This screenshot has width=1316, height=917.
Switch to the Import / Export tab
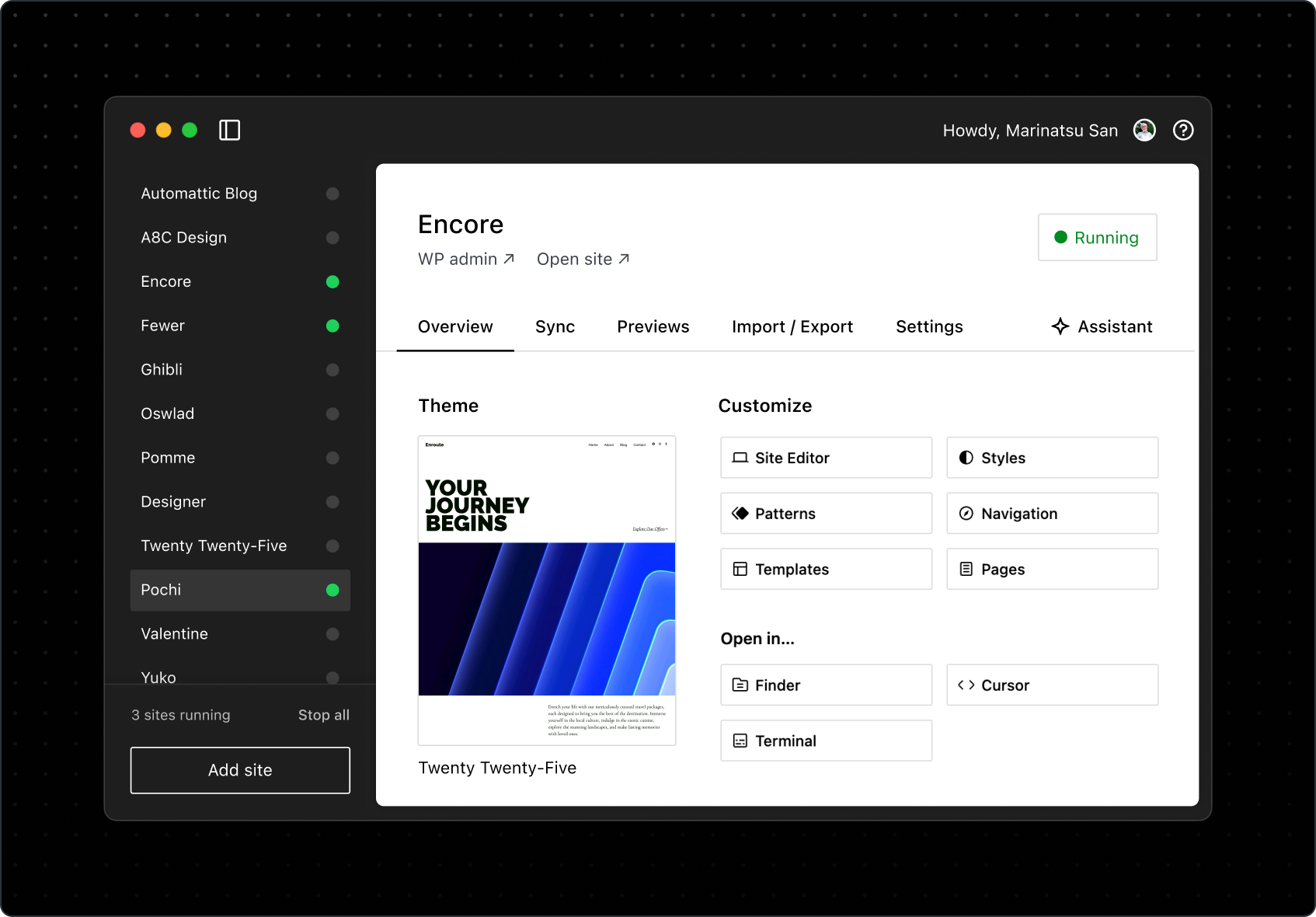[x=792, y=326]
